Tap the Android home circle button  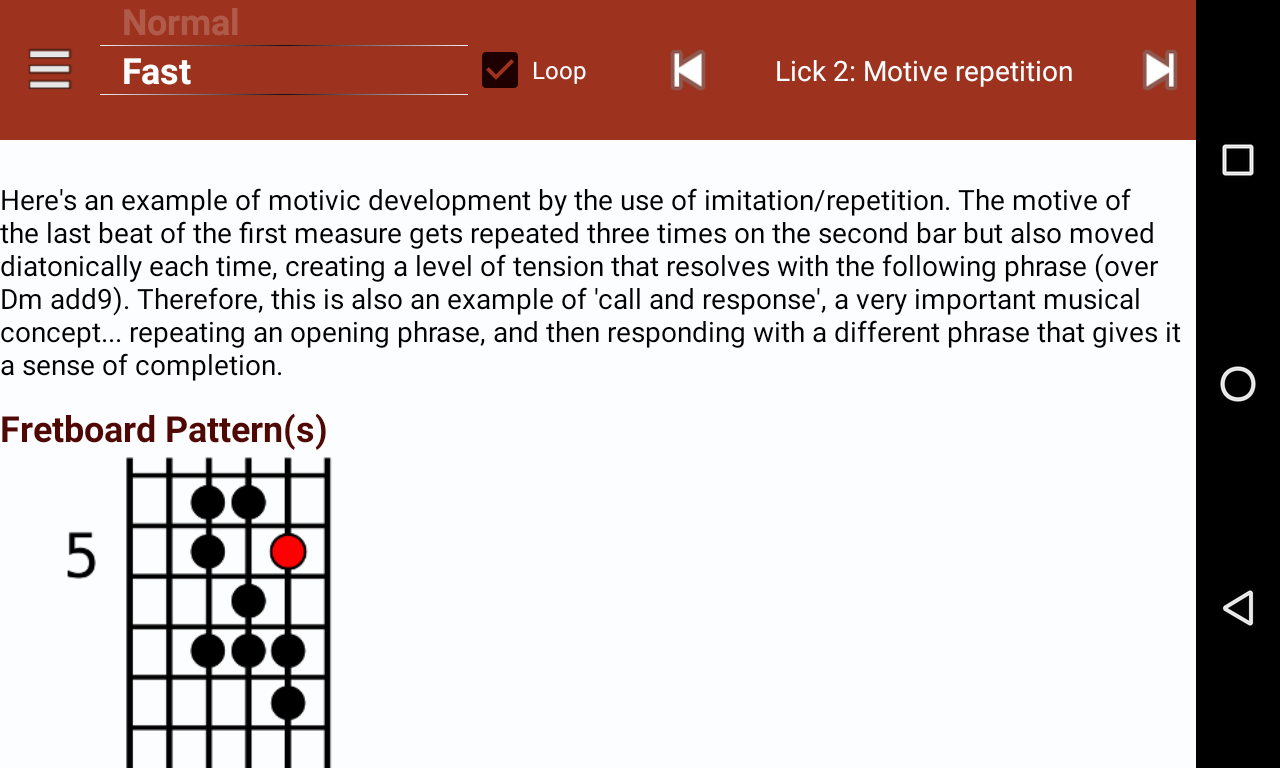click(x=1238, y=384)
